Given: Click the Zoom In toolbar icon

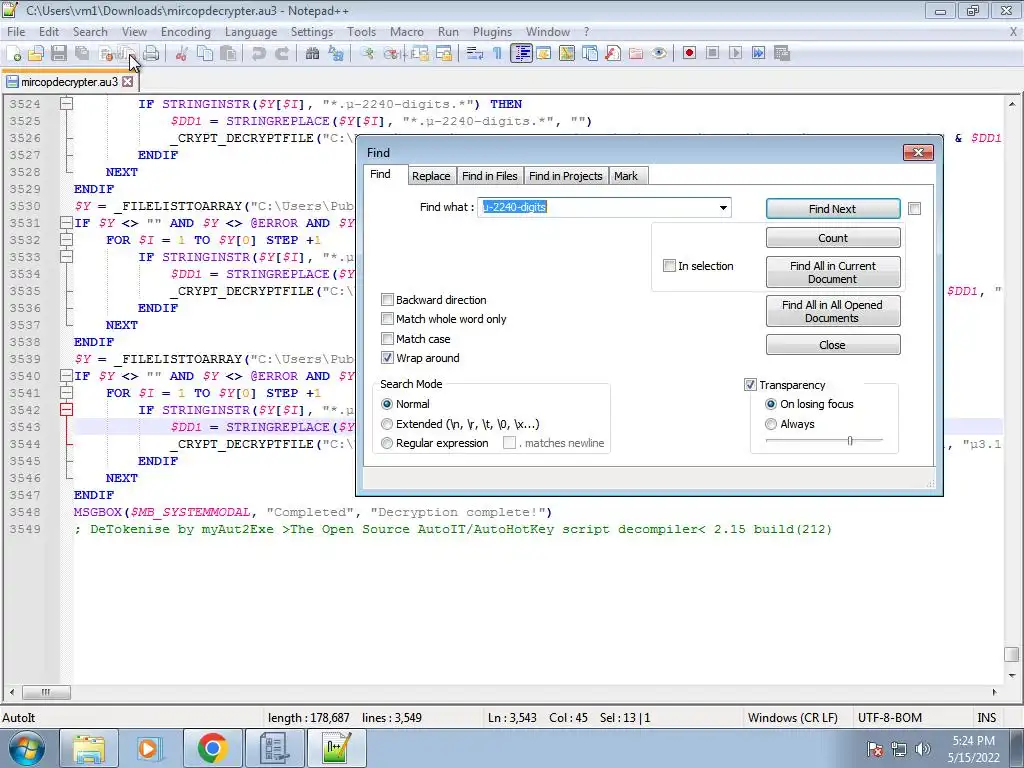Looking at the screenshot, I should tap(366, 54).
